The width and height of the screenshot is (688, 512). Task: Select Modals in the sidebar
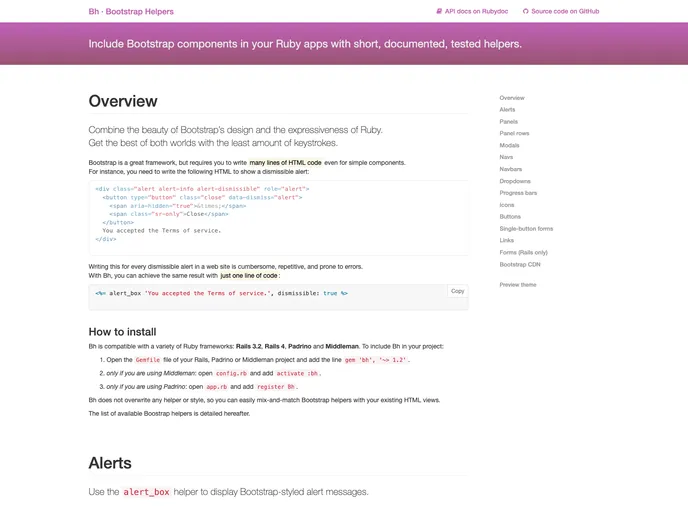[509, 145]
